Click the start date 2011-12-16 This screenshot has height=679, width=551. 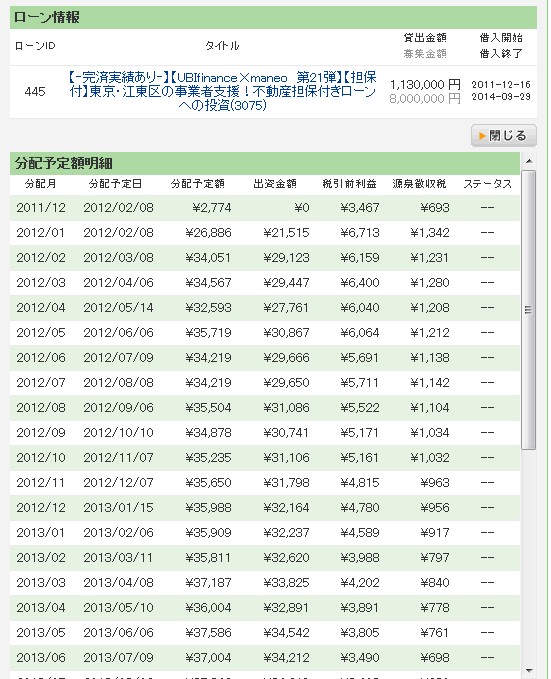[x=501, y=85]
